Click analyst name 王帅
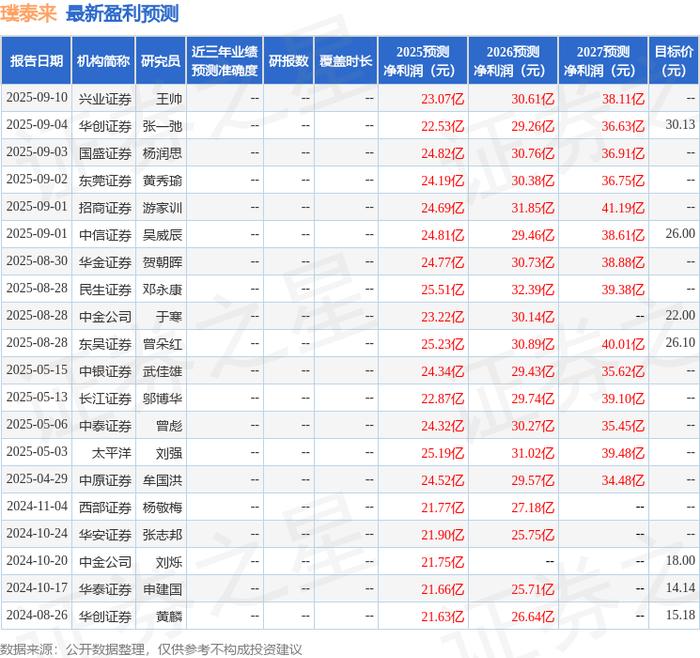 [169, 99]
